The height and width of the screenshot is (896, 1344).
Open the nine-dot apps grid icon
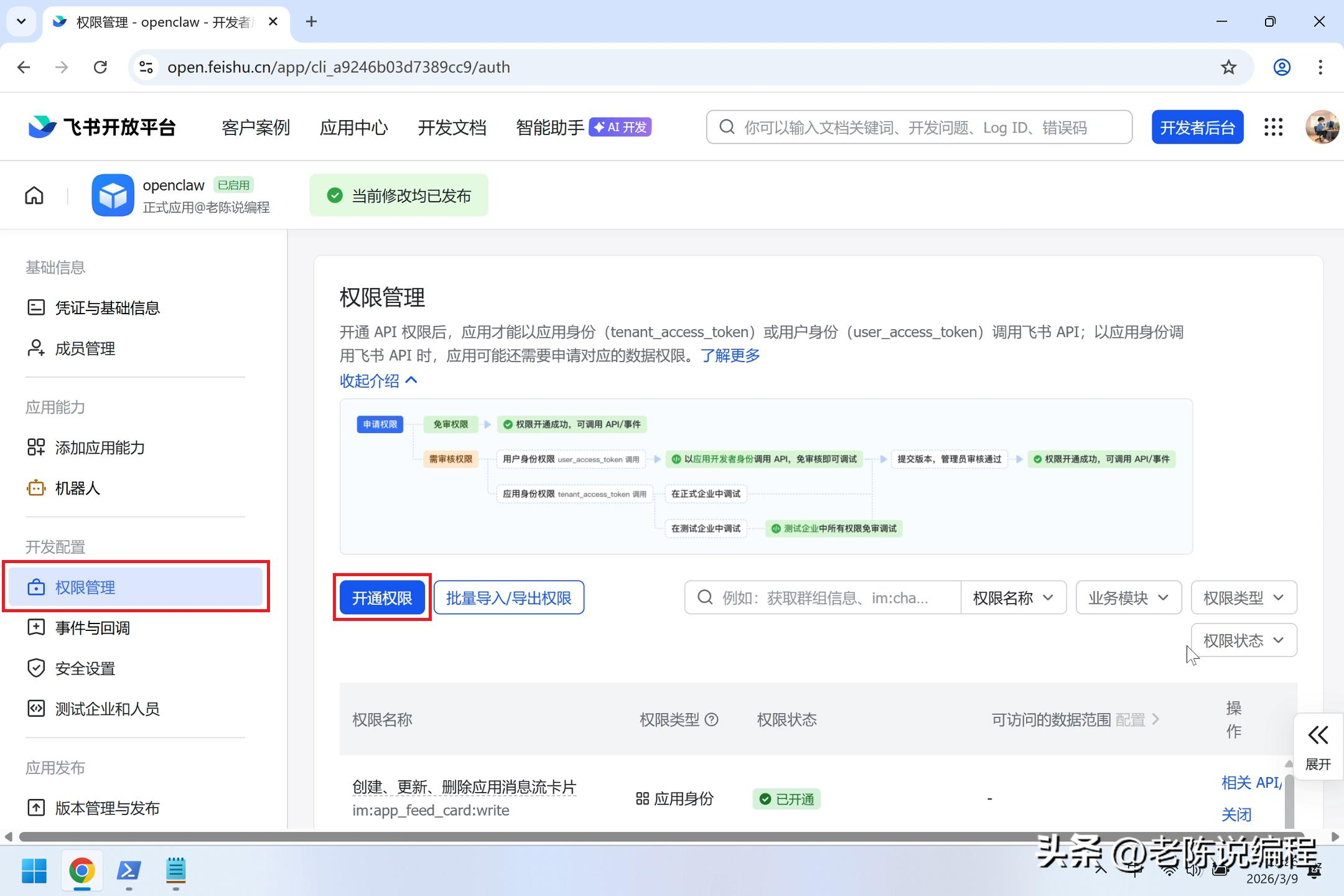[1273, 128]
